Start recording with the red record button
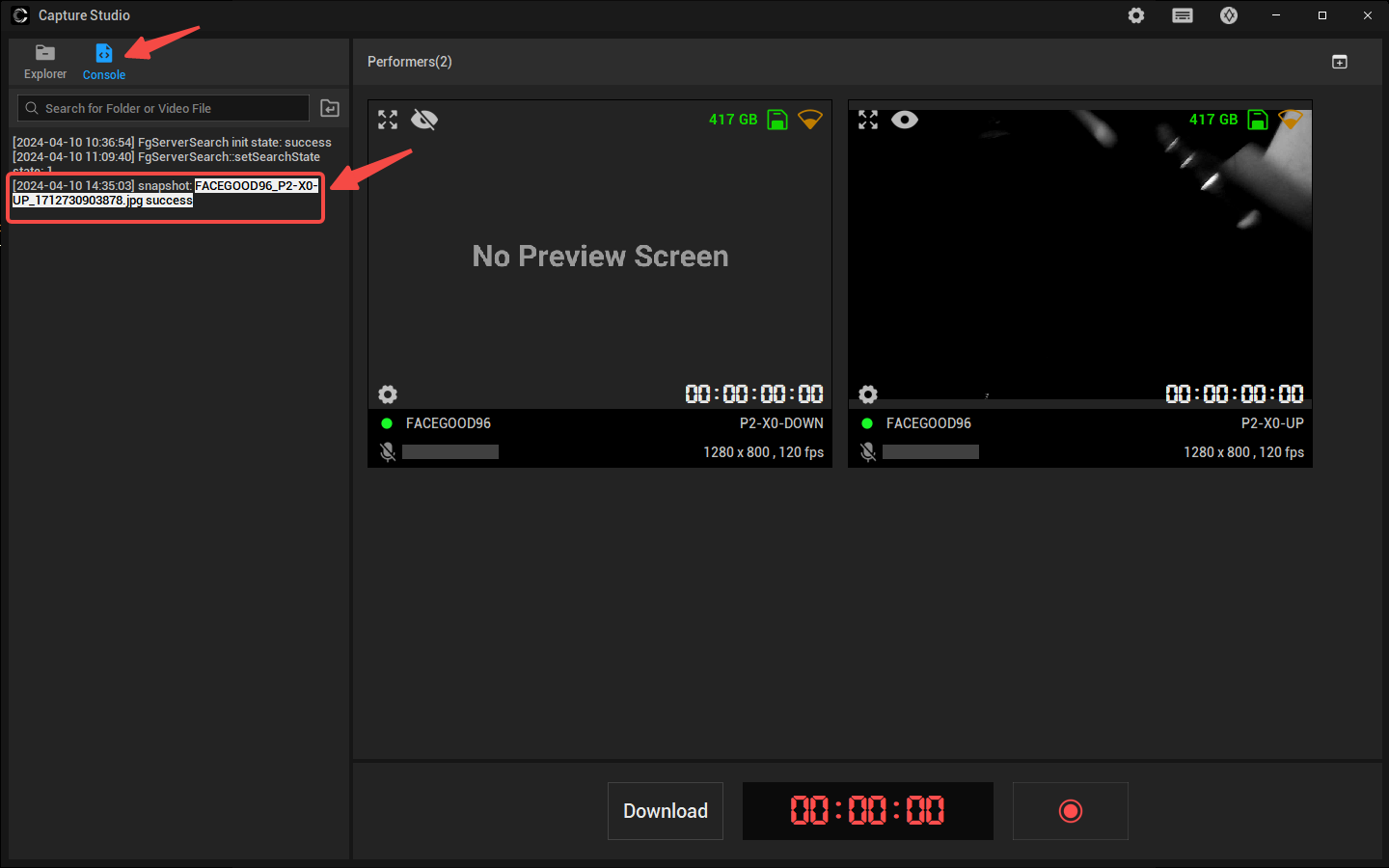 1071,811
